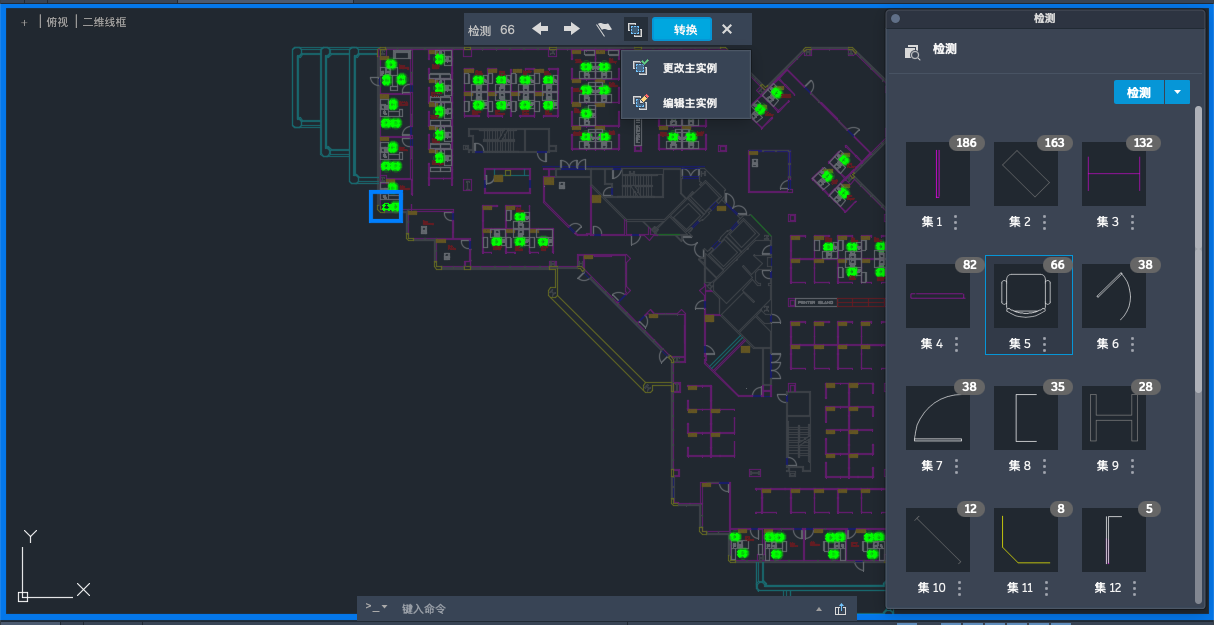The image size is (1214, 625).
Task: Click the 检测 panel header icon
Action: tap(912, 52)
